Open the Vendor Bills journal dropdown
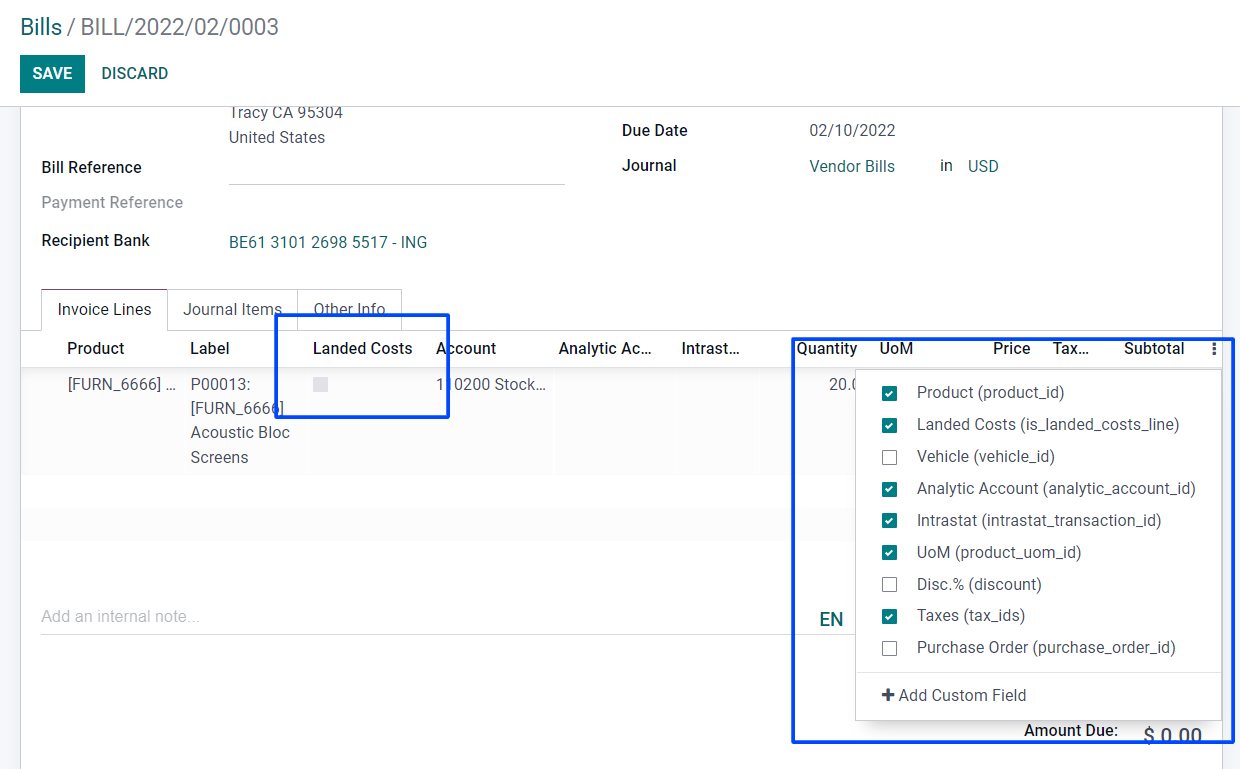The height and width of the screenshot is (769, 1240). pyautogui.click(x=852, y=167)
